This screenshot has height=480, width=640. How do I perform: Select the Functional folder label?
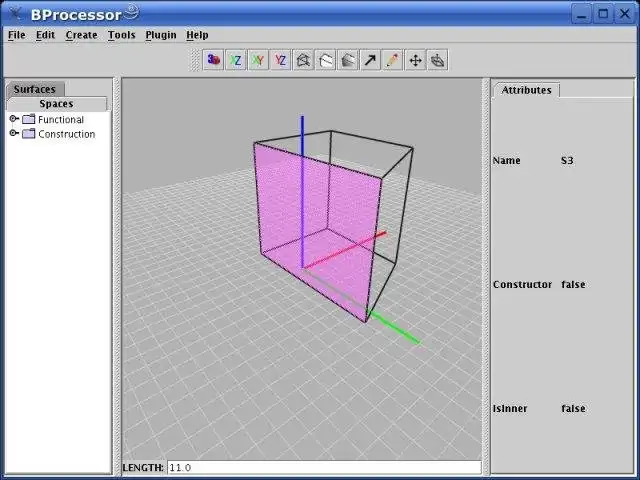tap(61, 120)
